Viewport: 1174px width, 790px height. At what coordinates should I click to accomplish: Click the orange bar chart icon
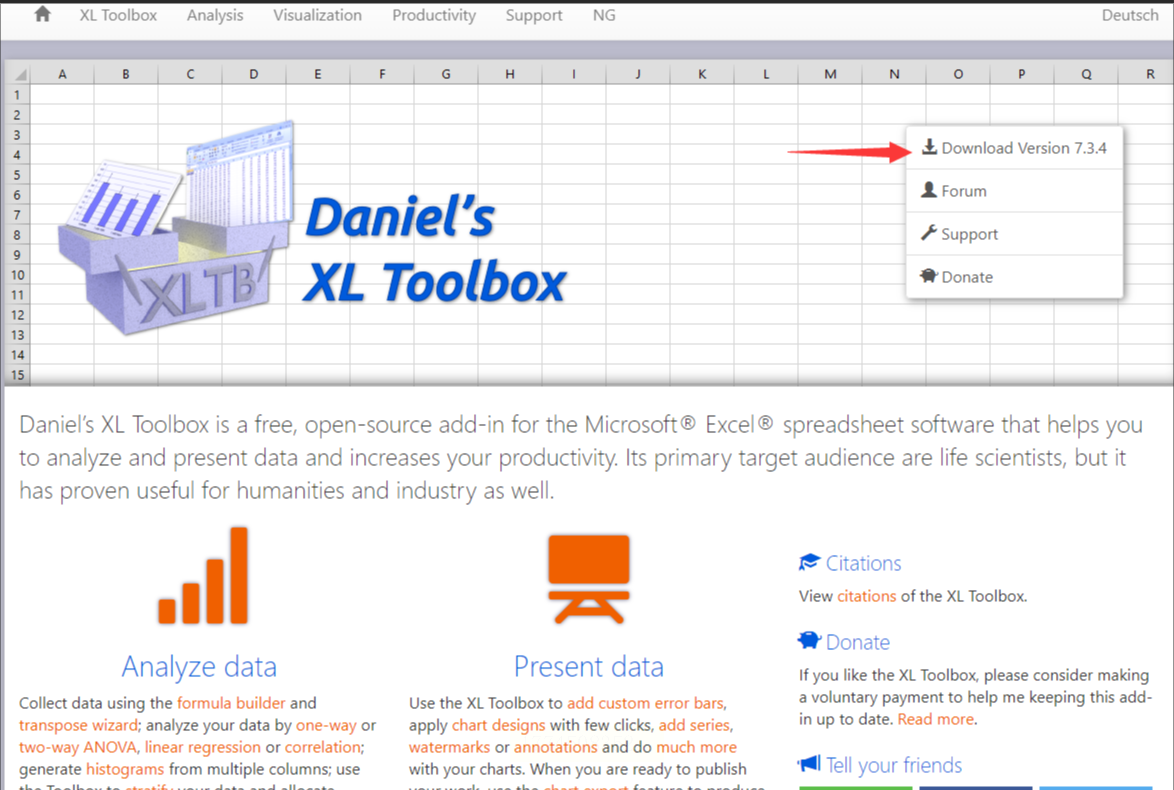click(203, 575)
